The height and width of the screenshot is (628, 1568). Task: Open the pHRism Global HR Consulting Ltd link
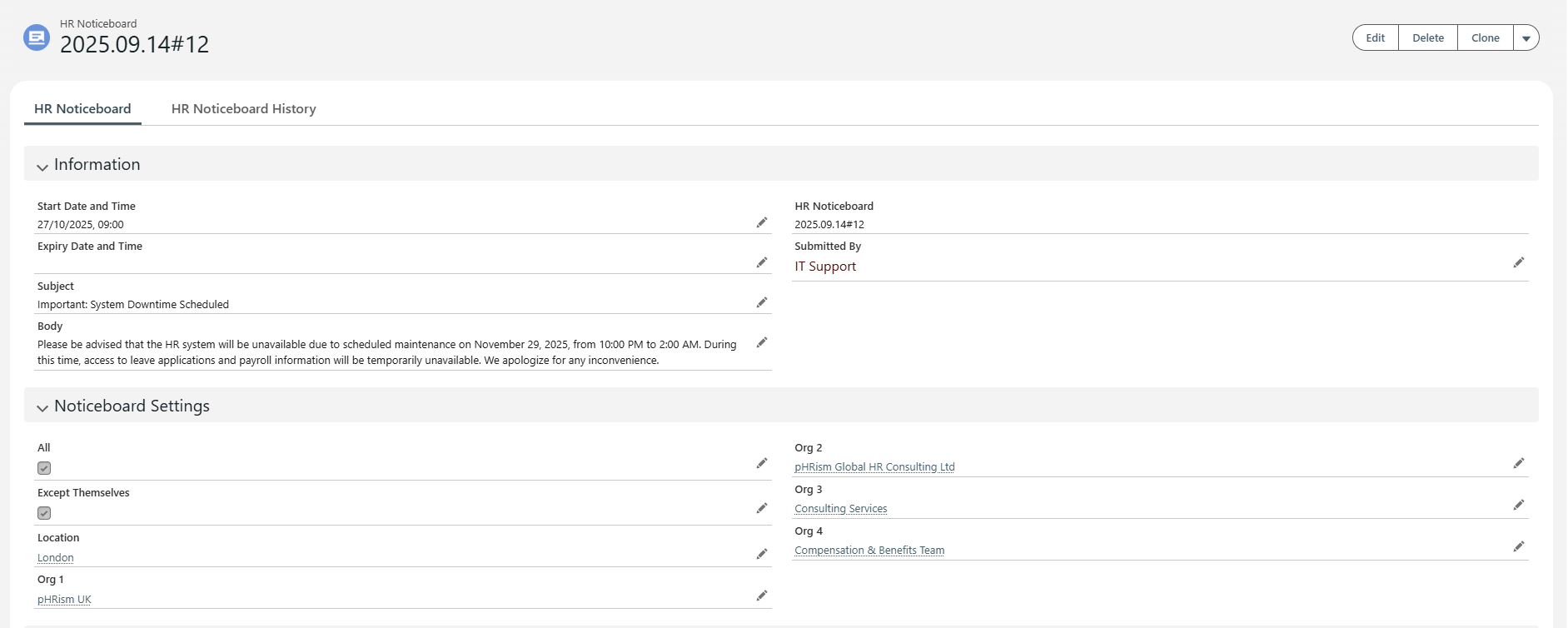click(874, 467)
